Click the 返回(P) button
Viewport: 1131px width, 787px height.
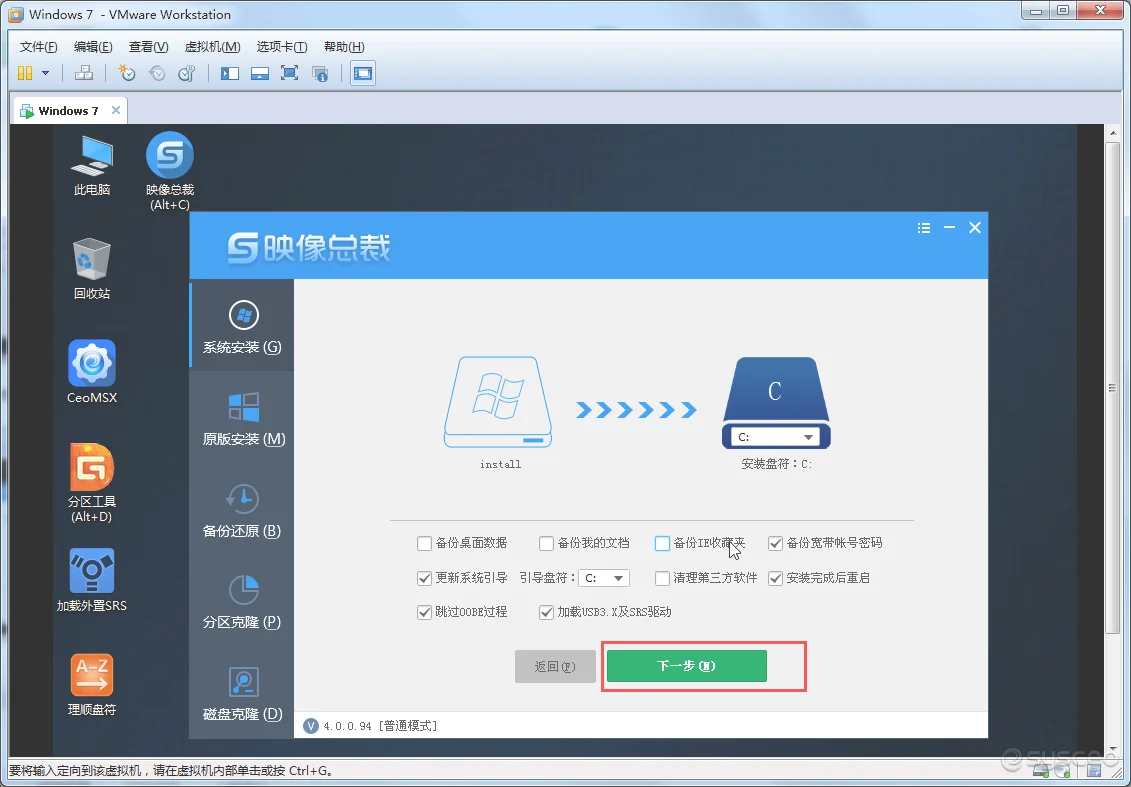555,667
